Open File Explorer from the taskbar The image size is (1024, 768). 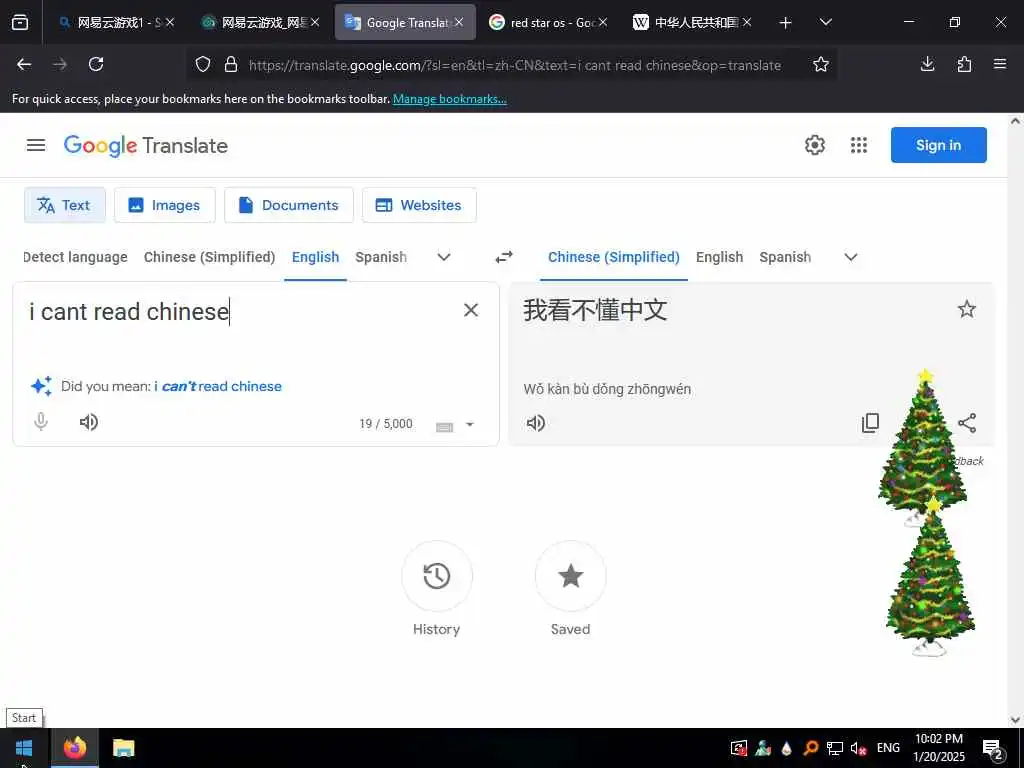point(123,748)
